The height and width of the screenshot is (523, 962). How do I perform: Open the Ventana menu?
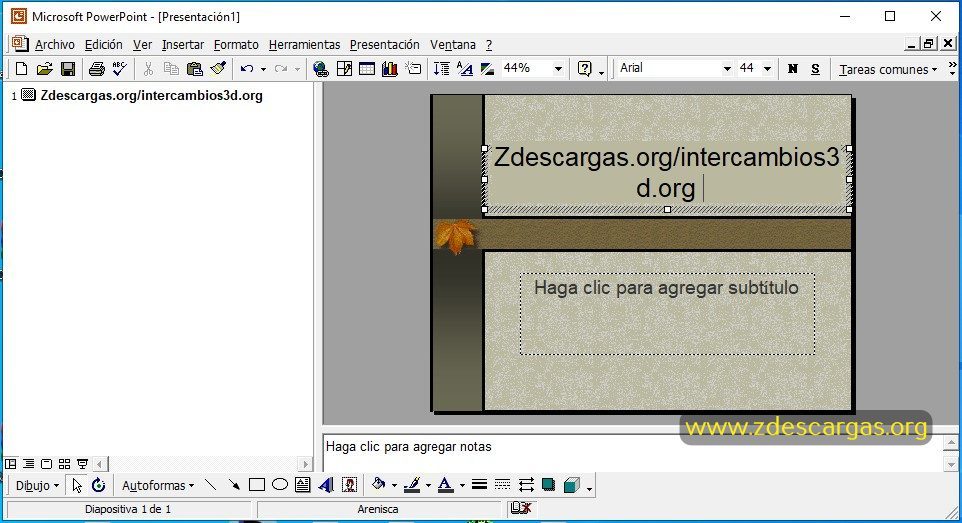[453, 45]
